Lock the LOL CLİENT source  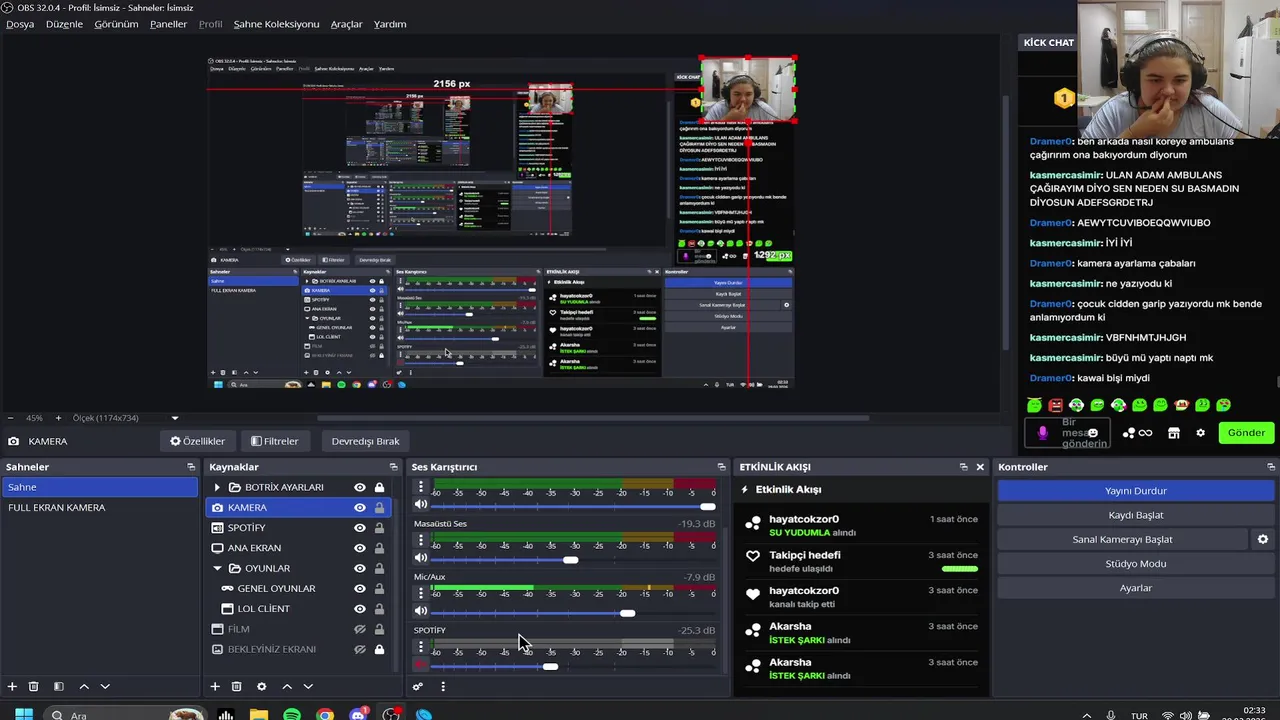tap(380, 608)
